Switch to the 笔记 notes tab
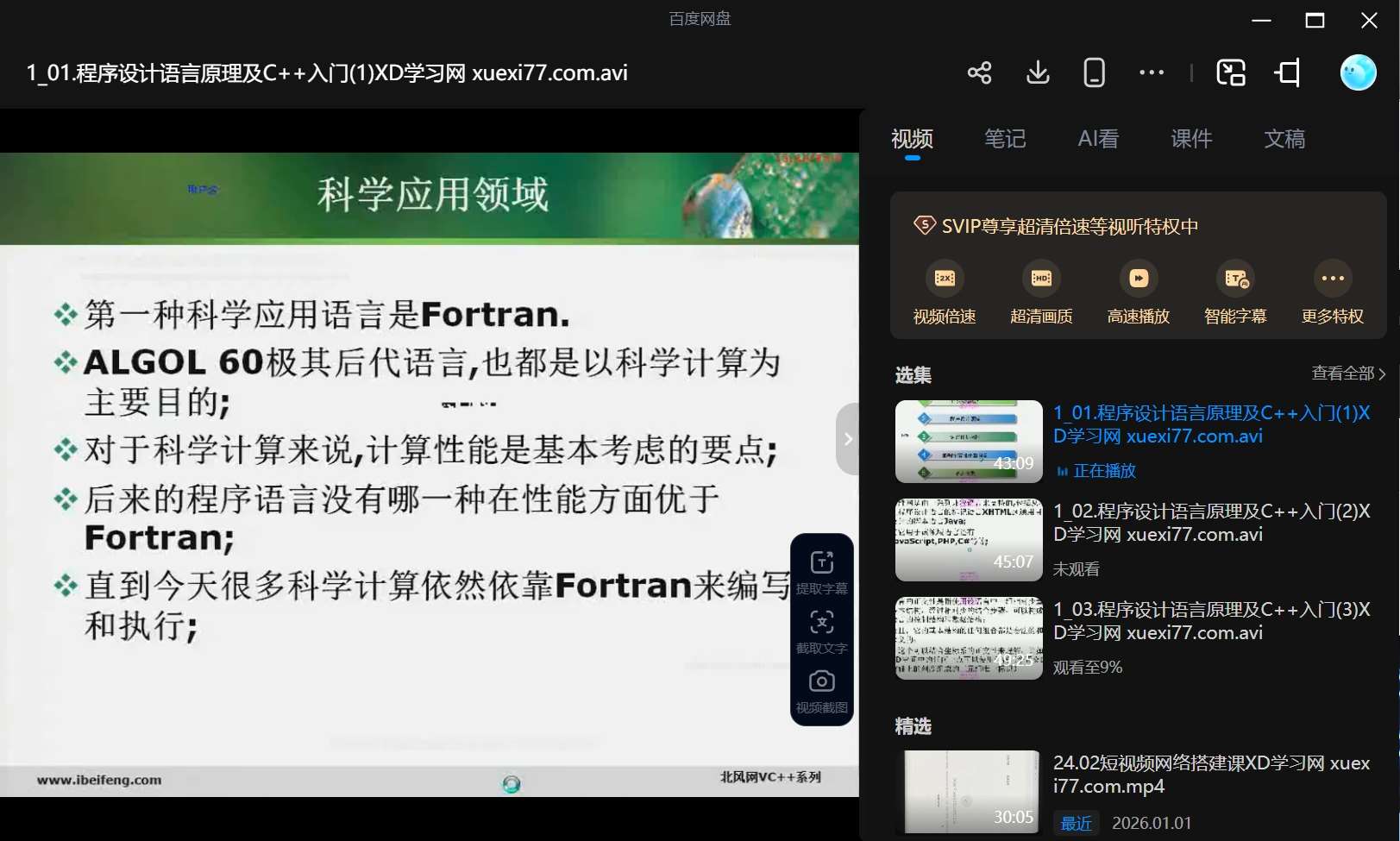Screen dimensions: 1400x841 click(x=1005, y=139)
